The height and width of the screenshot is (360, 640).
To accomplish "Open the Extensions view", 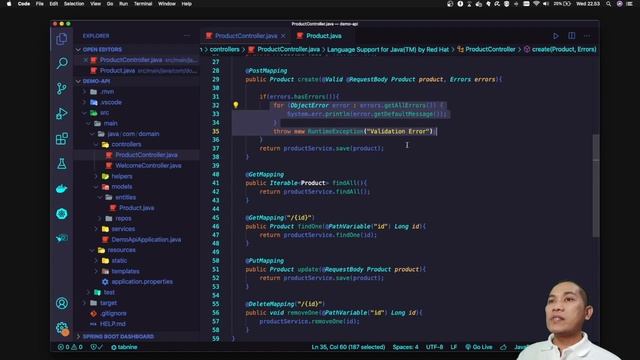I will click(62, 139).
